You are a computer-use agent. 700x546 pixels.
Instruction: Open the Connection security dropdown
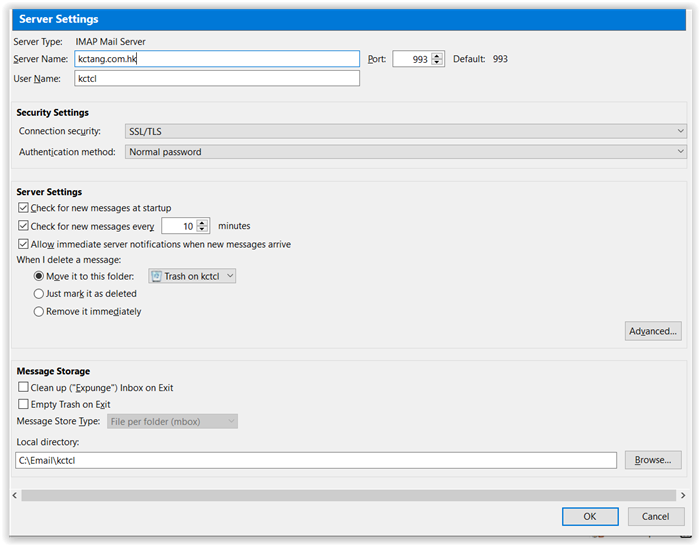coord(405,131)
